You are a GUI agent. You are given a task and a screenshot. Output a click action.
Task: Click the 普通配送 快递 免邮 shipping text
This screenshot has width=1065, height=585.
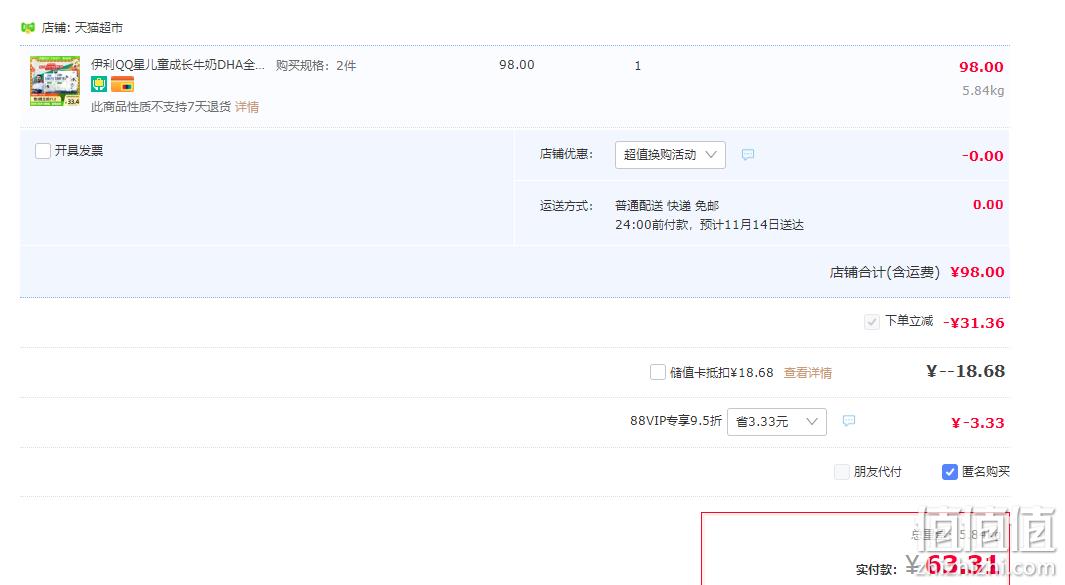[x=667, y=206]
